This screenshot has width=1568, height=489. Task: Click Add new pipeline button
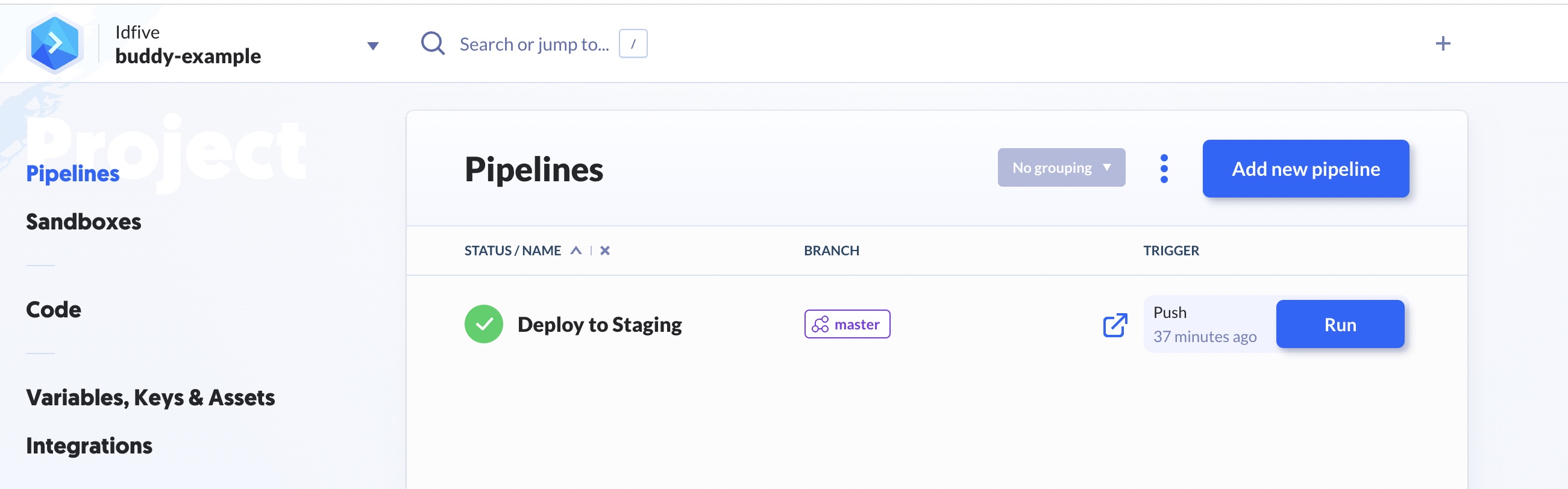coord(1306,169)
